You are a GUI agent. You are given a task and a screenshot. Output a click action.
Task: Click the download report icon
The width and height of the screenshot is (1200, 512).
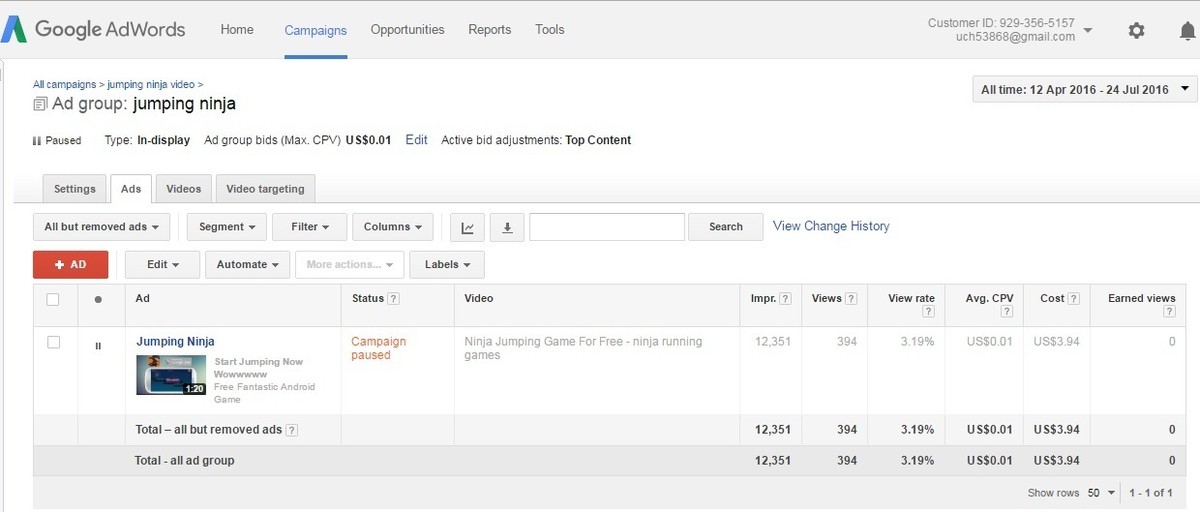pyautogui.click(x=507, y=227)
